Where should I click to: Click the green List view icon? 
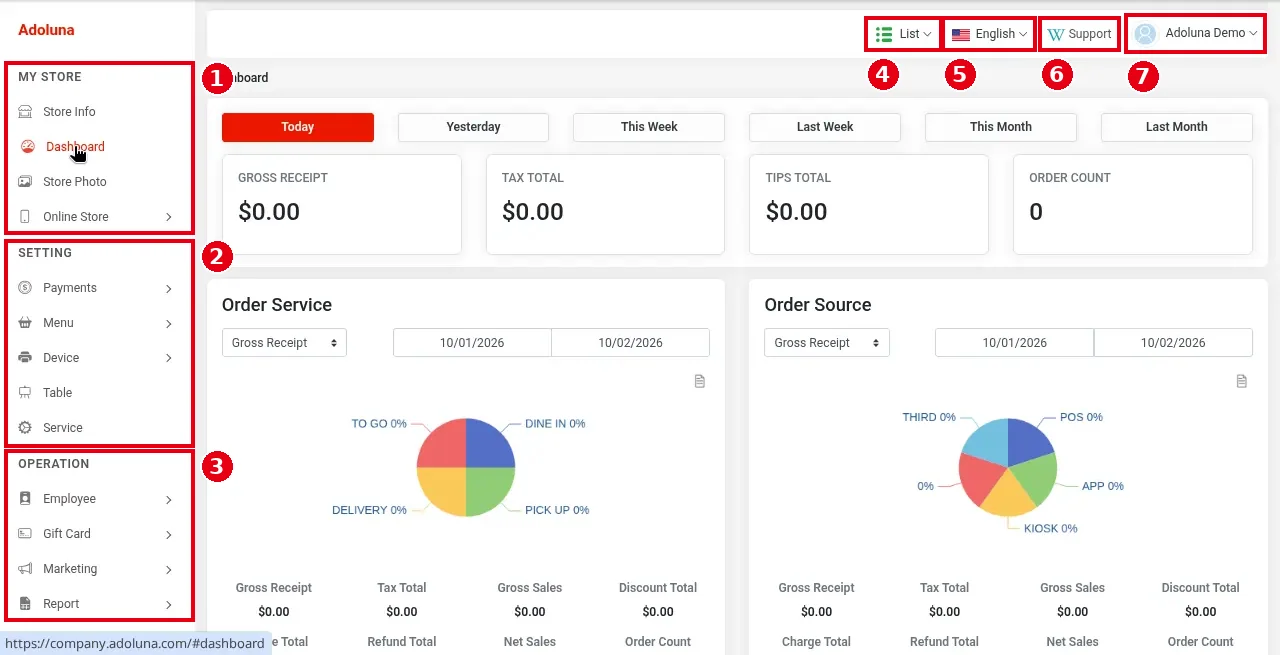tap(884, 34)
